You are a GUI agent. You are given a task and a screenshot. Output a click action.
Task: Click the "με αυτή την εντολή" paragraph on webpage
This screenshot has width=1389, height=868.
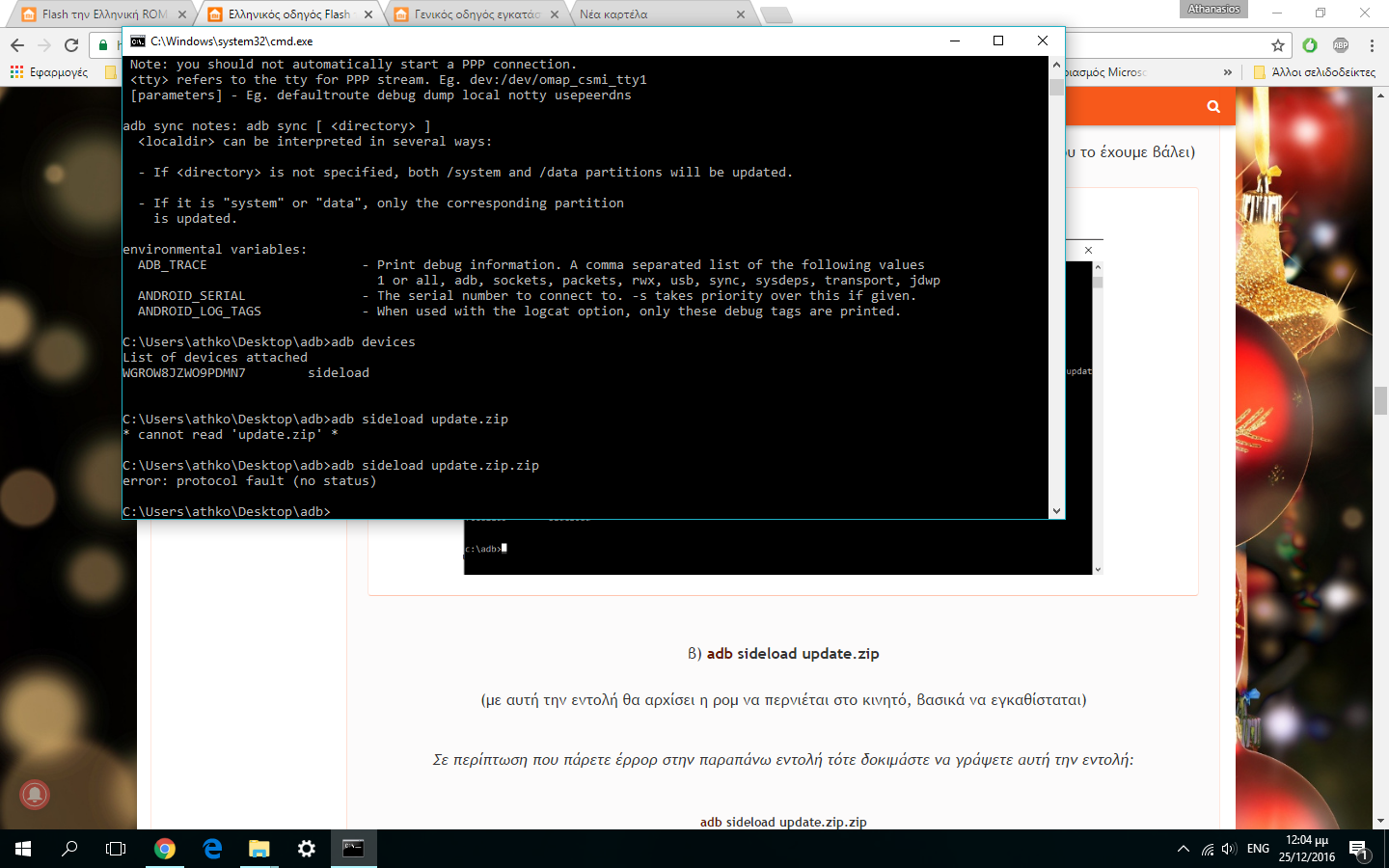coord(783,700)
